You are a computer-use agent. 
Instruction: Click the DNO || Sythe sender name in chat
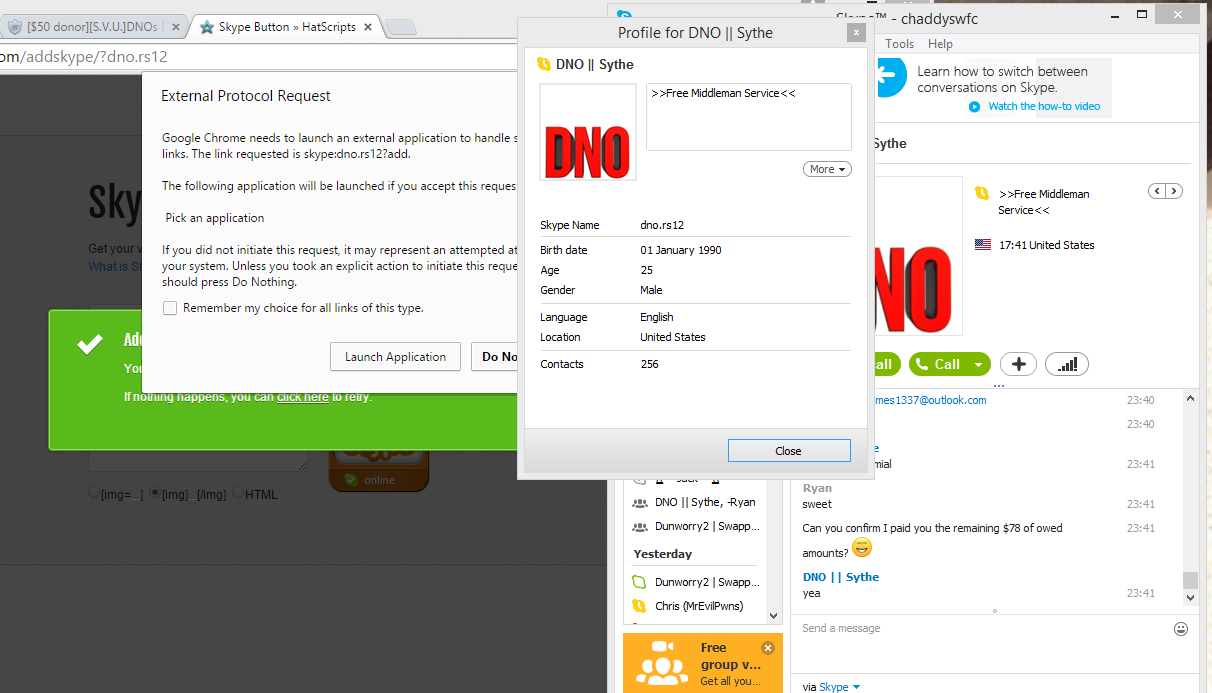point(841,577)
